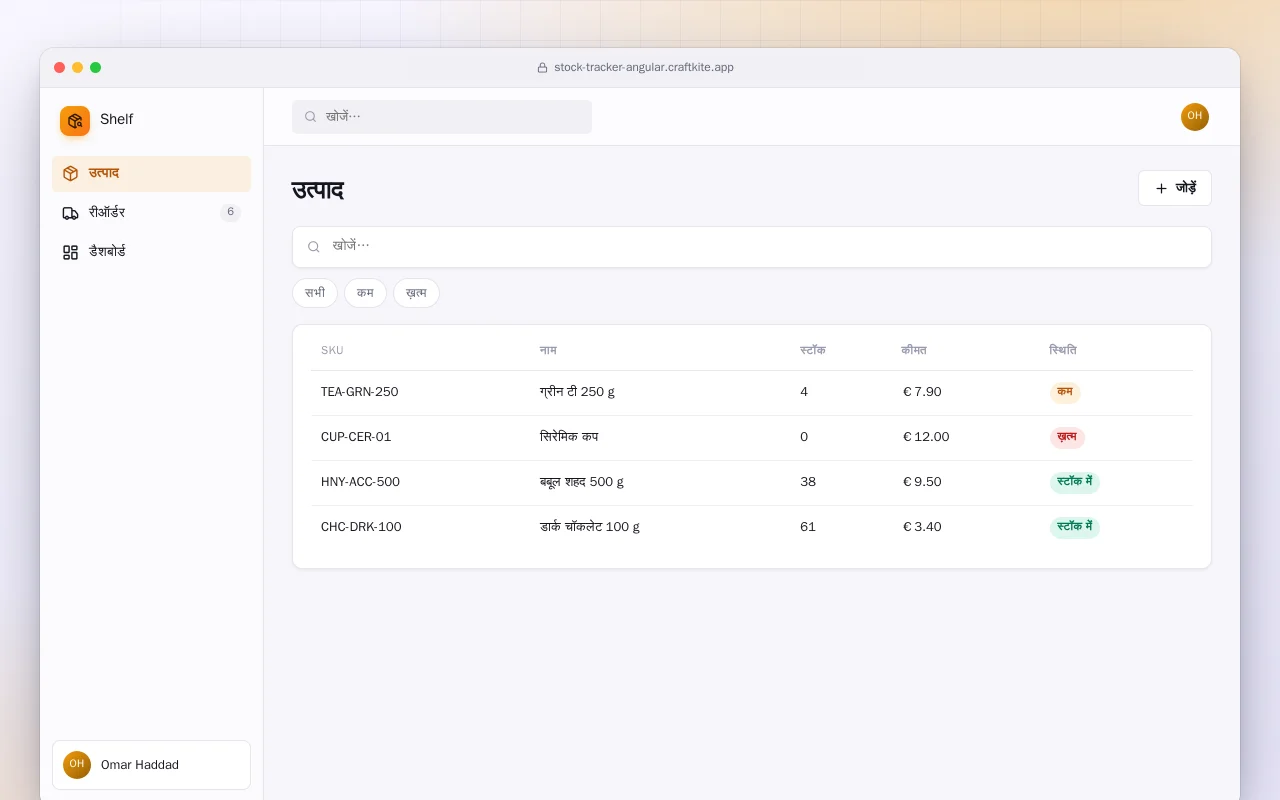The image size is (1280, 800).
Task: Open उत्पाद box icon in sidebar
Action: pyautogui.click(x=70, y=174)
